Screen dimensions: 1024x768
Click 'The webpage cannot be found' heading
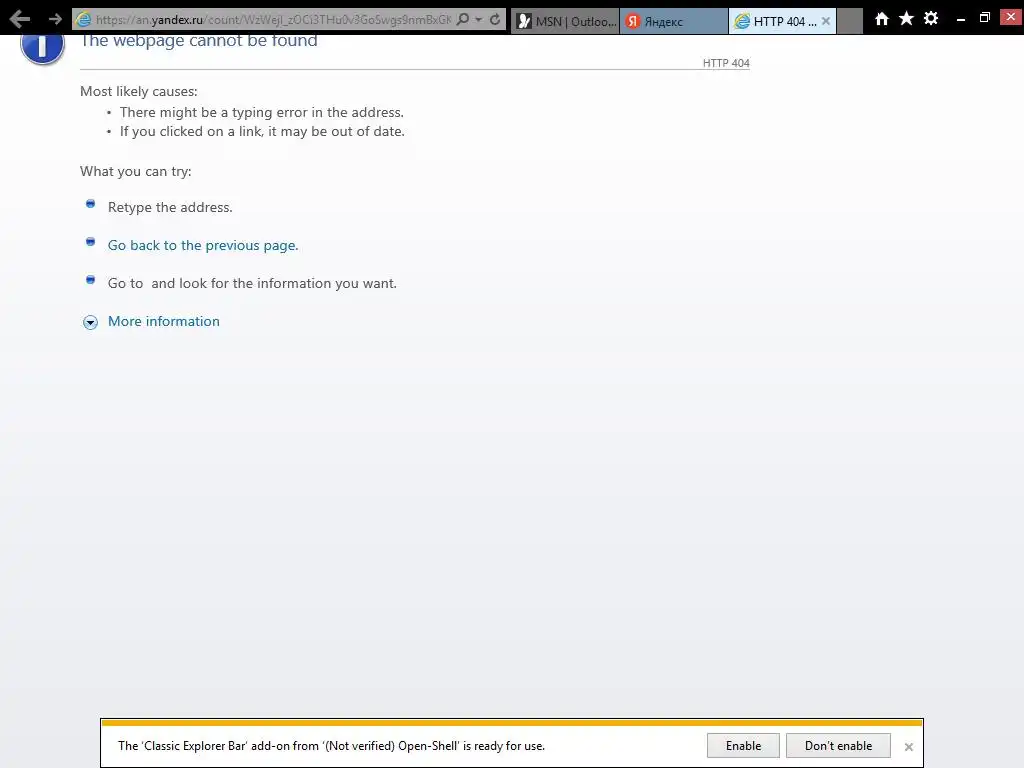click(x=199, y=41)
